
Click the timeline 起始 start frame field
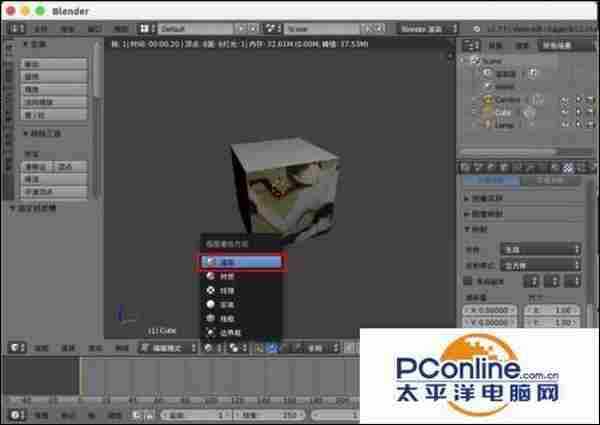tap(196, 415)
